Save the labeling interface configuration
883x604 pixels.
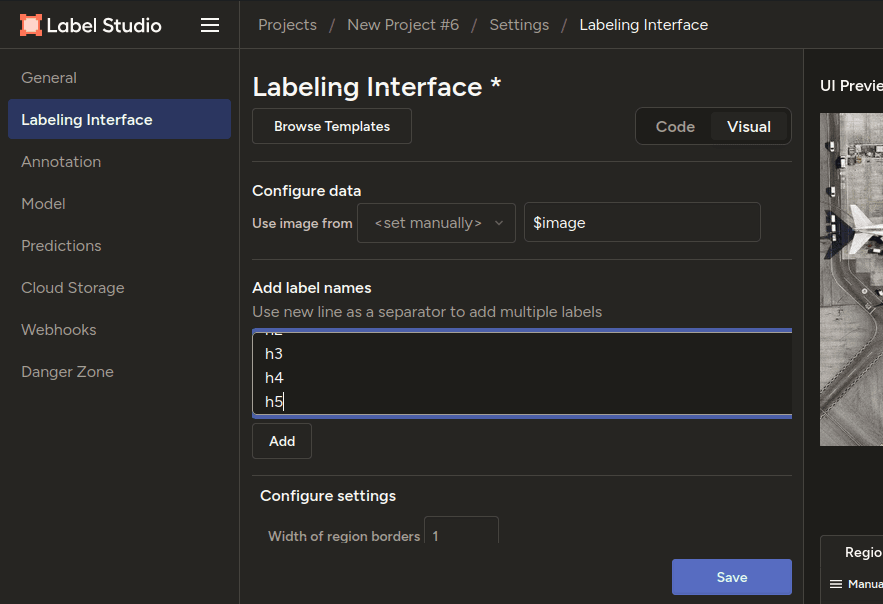(x=731, y=577)
